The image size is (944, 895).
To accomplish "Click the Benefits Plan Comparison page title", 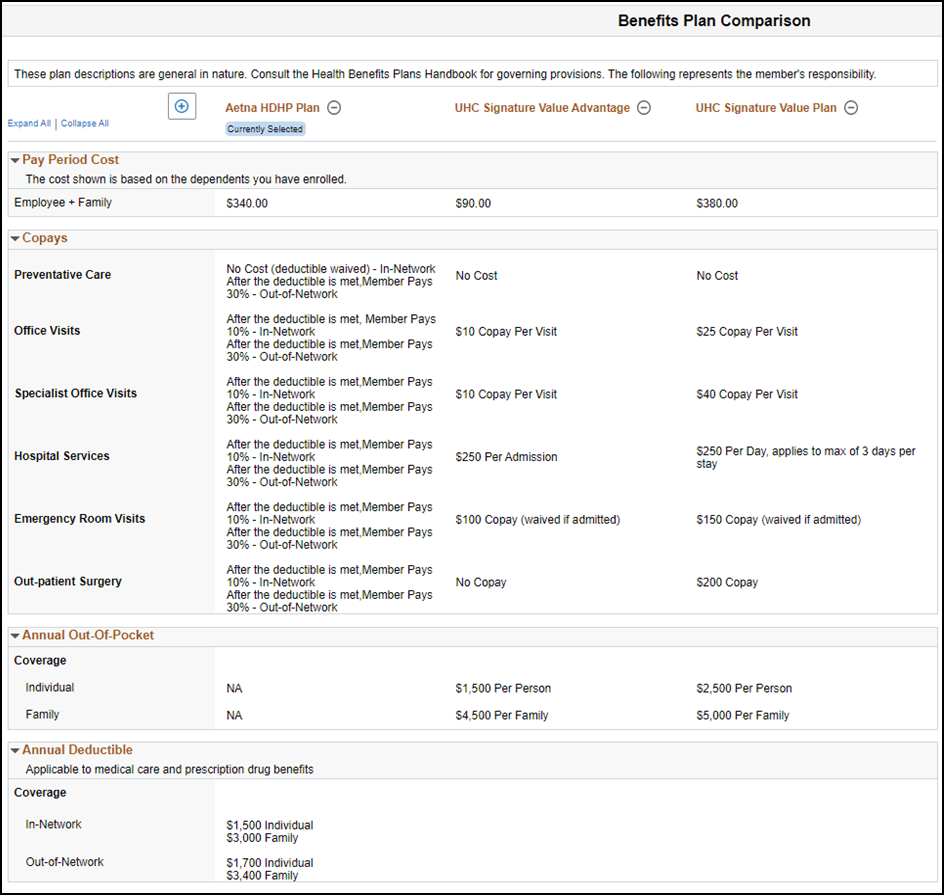I will [x=714, y=20].
